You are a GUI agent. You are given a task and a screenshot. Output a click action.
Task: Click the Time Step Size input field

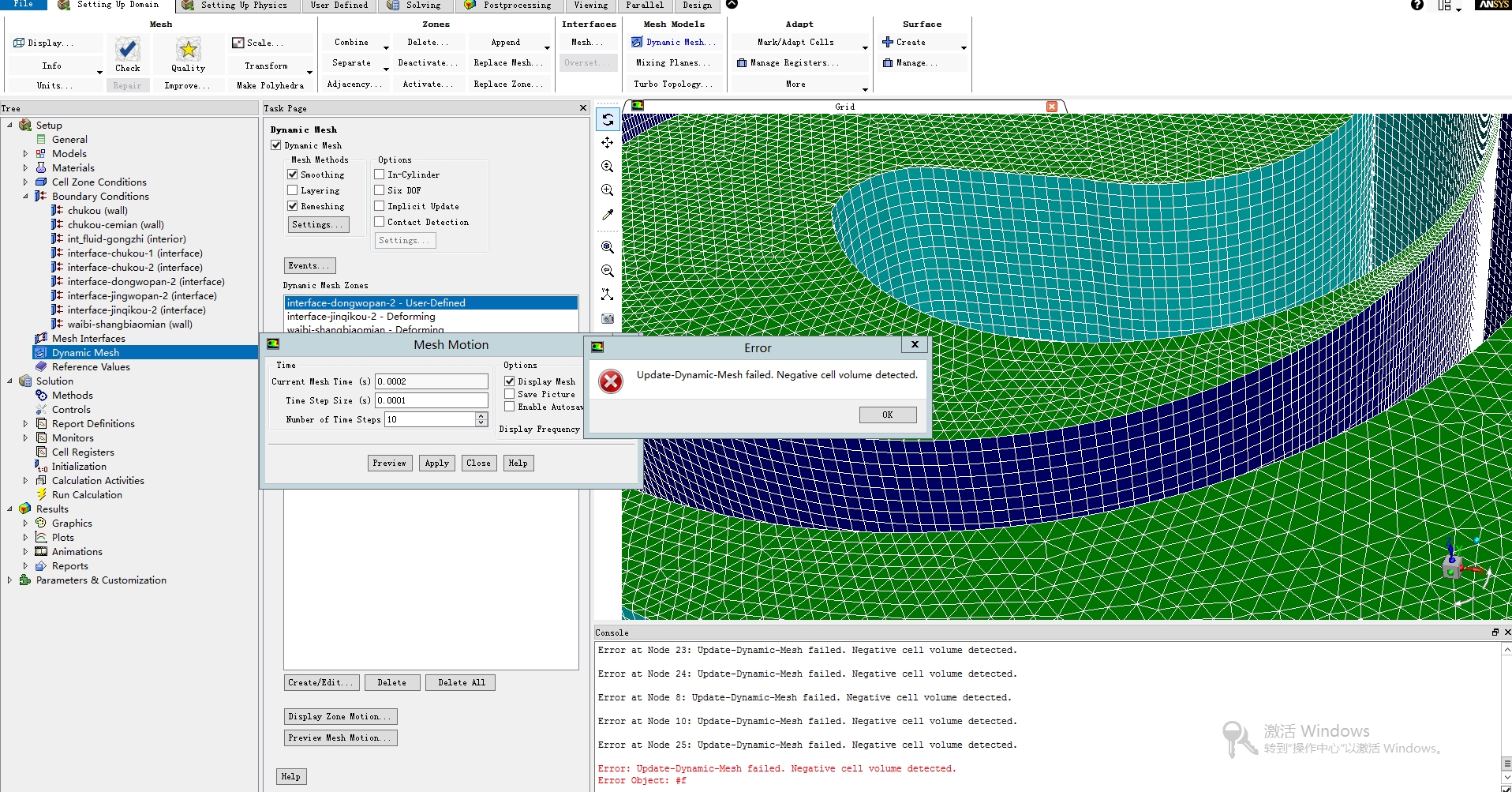coord(431,400)
